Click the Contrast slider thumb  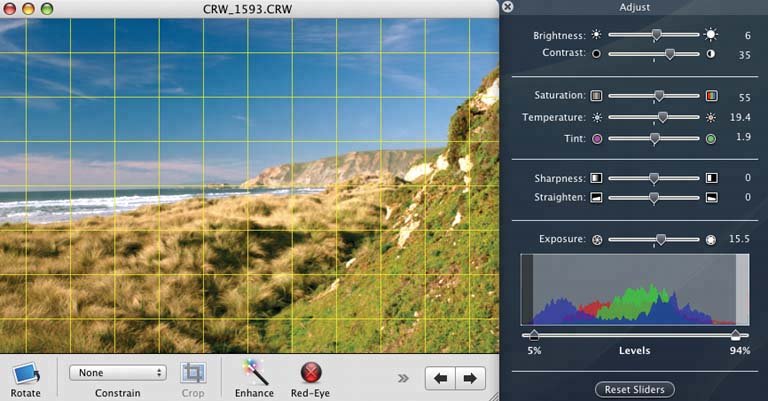pos(670,54)
